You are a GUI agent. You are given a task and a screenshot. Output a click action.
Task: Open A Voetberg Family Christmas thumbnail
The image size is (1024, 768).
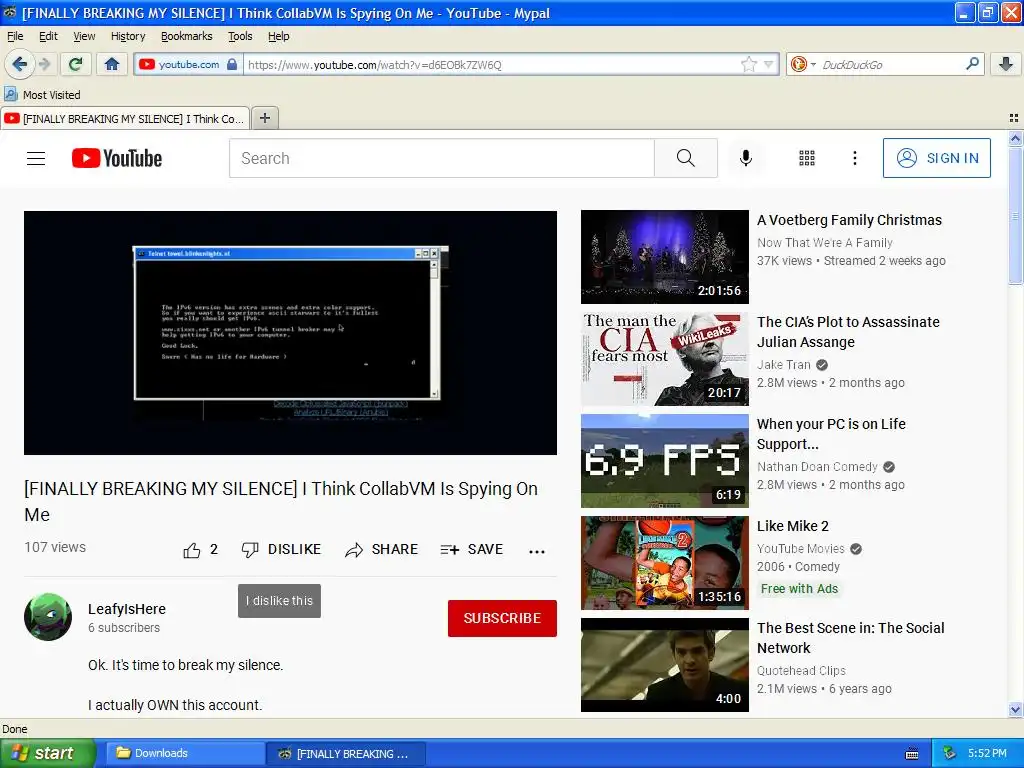(665, 257)
